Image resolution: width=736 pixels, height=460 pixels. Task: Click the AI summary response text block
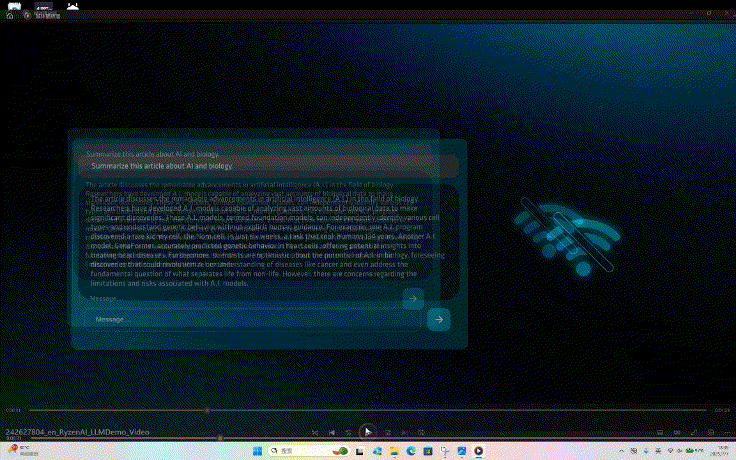pos(256,241)
